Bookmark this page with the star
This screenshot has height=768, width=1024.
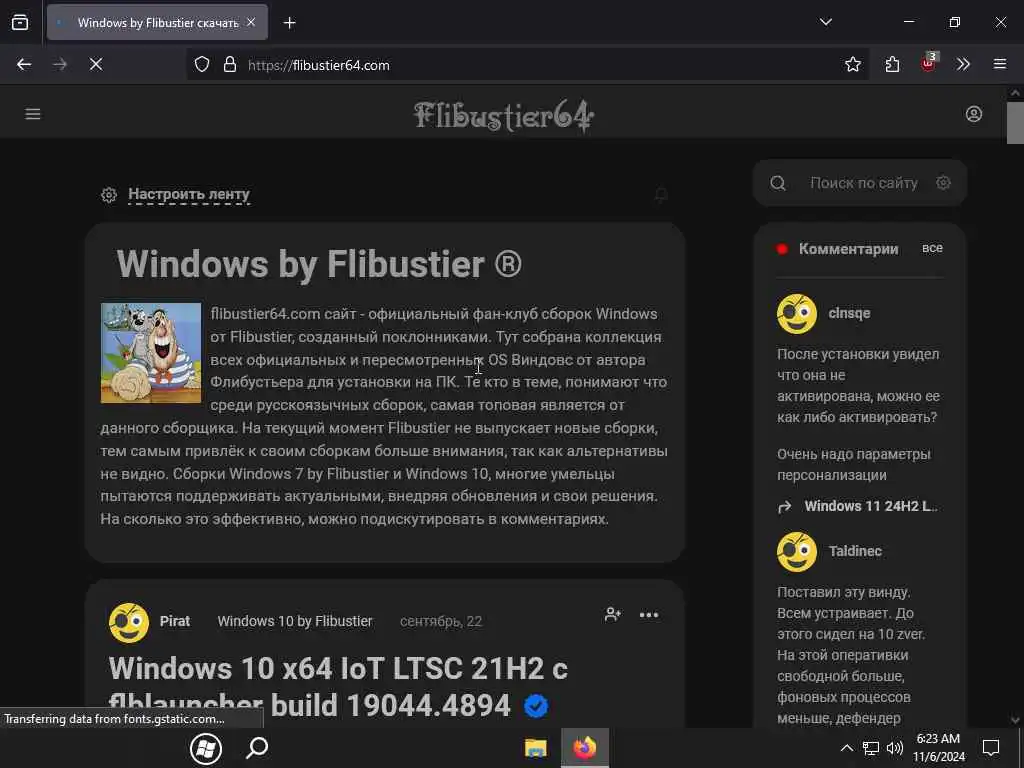click(x=852, y=64)
